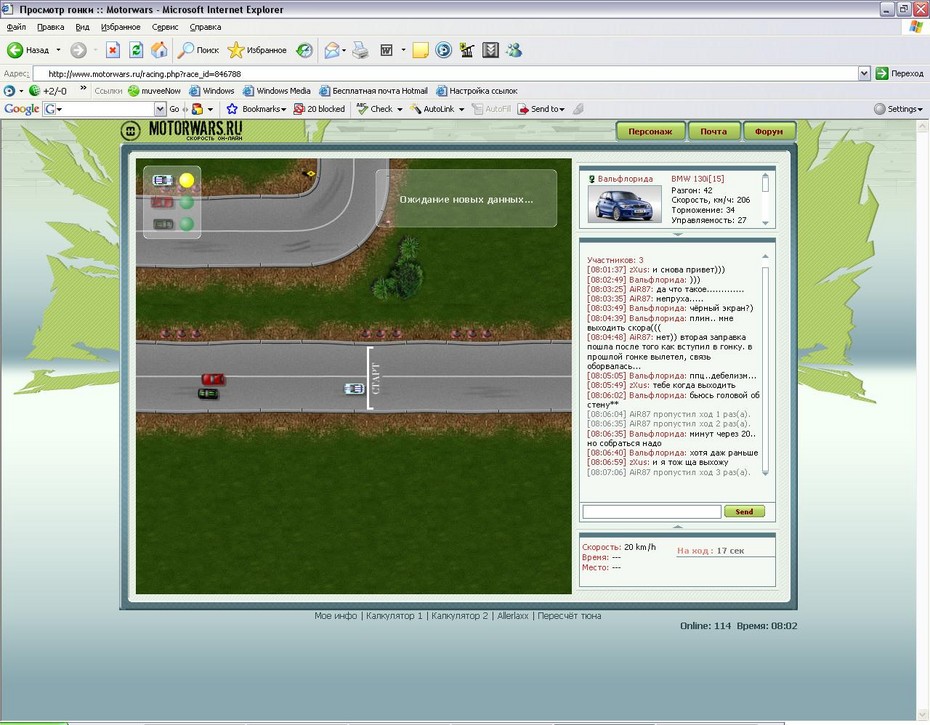Open the Калкулятор 1 link
Viewport: 930px width, 725px height.
394,616
